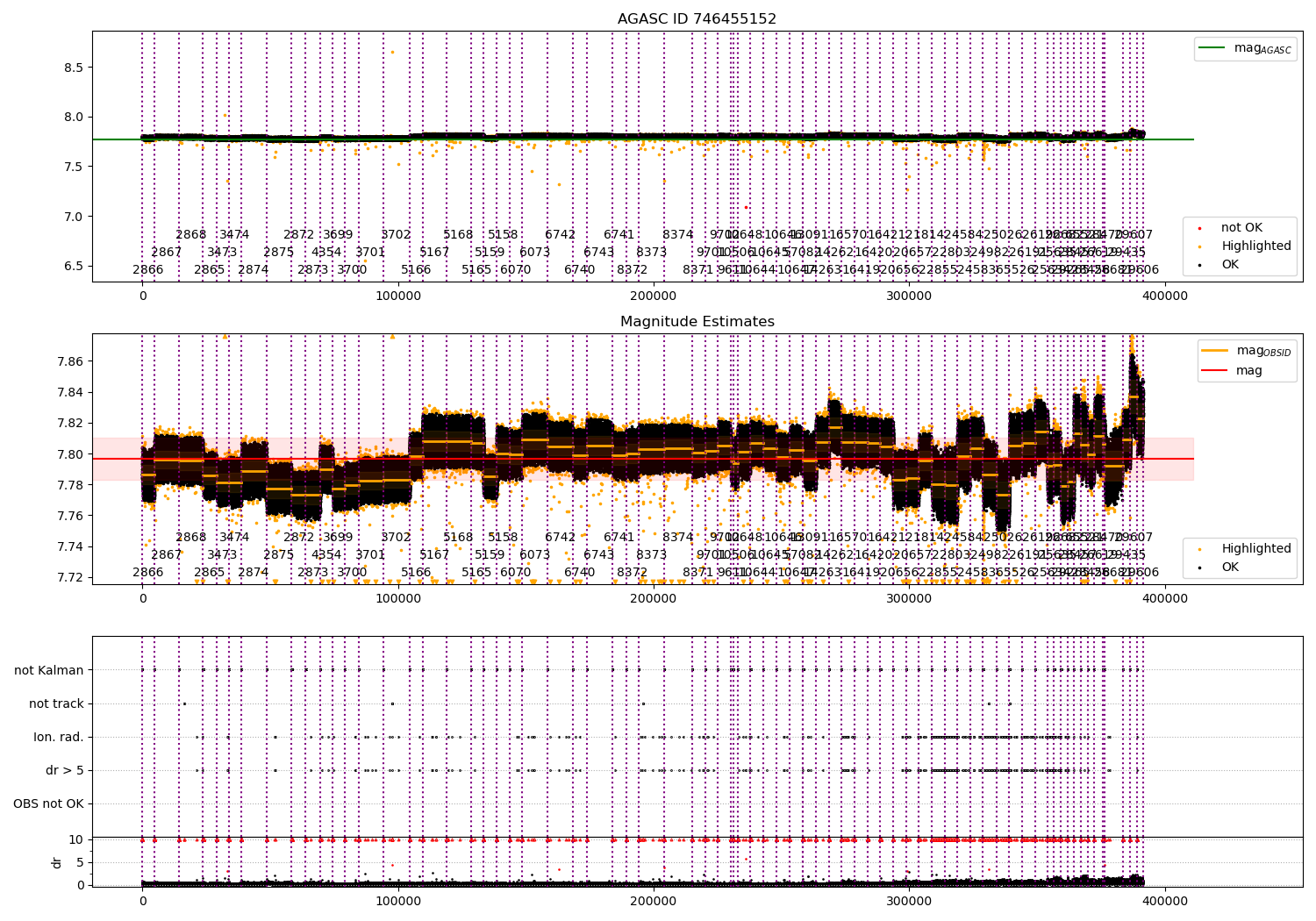Click the 8.0 tick on top plot

pyautogui.click(x=75, y=117)
